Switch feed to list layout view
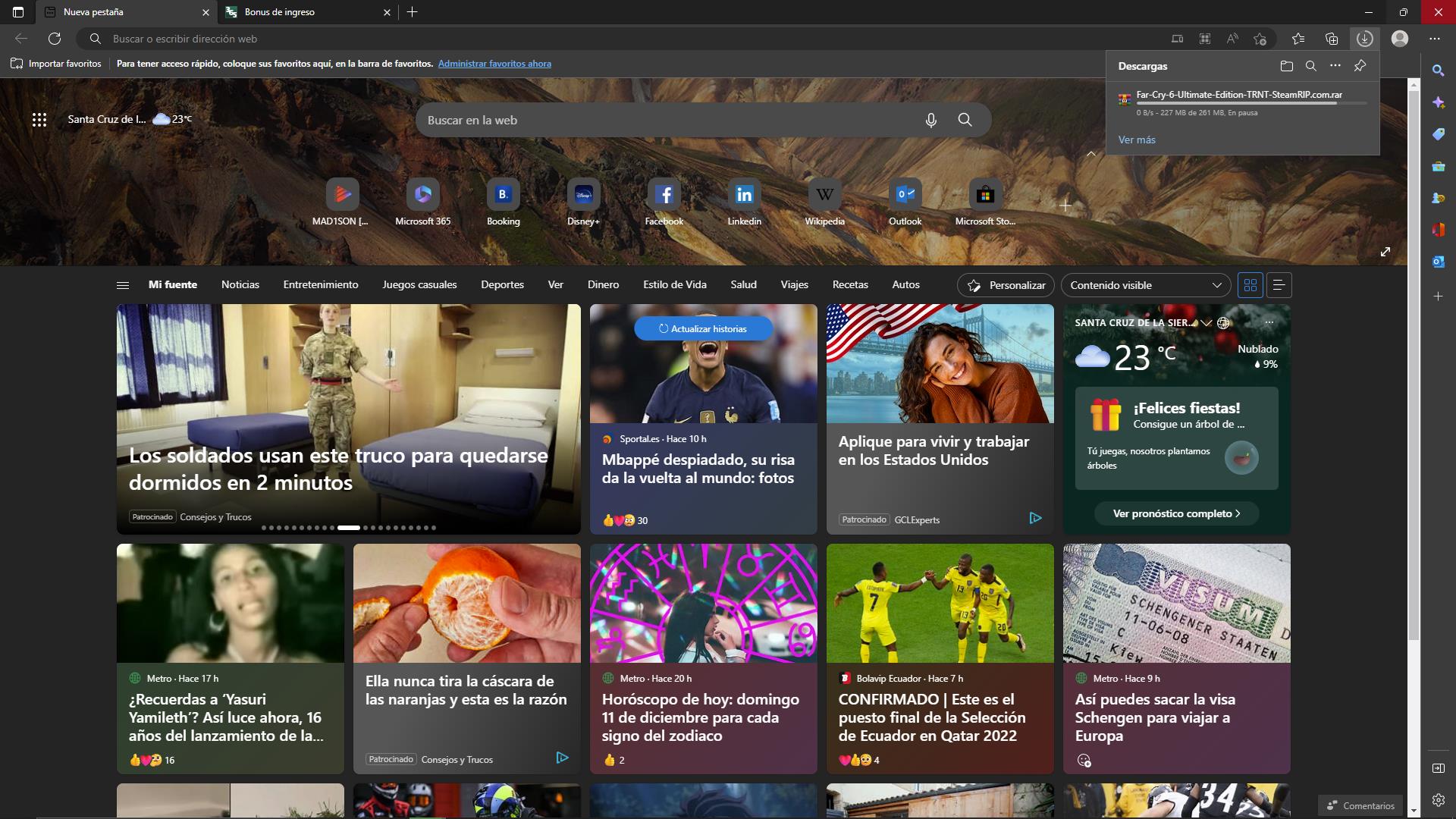 [x=1279, y=285]
